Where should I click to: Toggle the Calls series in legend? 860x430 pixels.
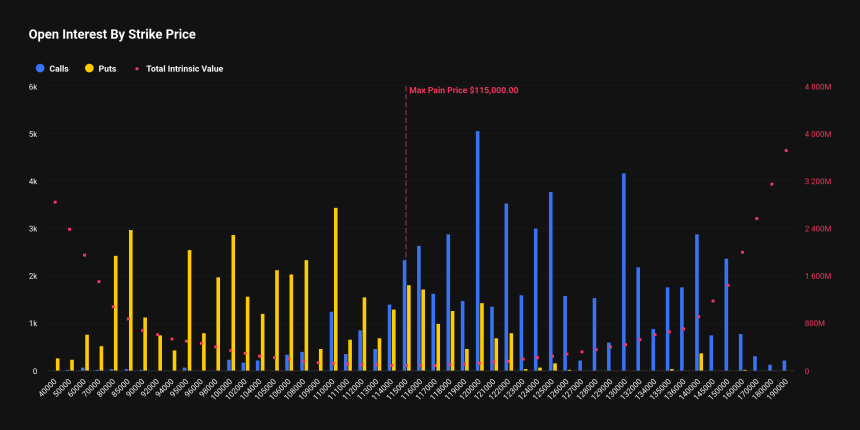point(58,69)
